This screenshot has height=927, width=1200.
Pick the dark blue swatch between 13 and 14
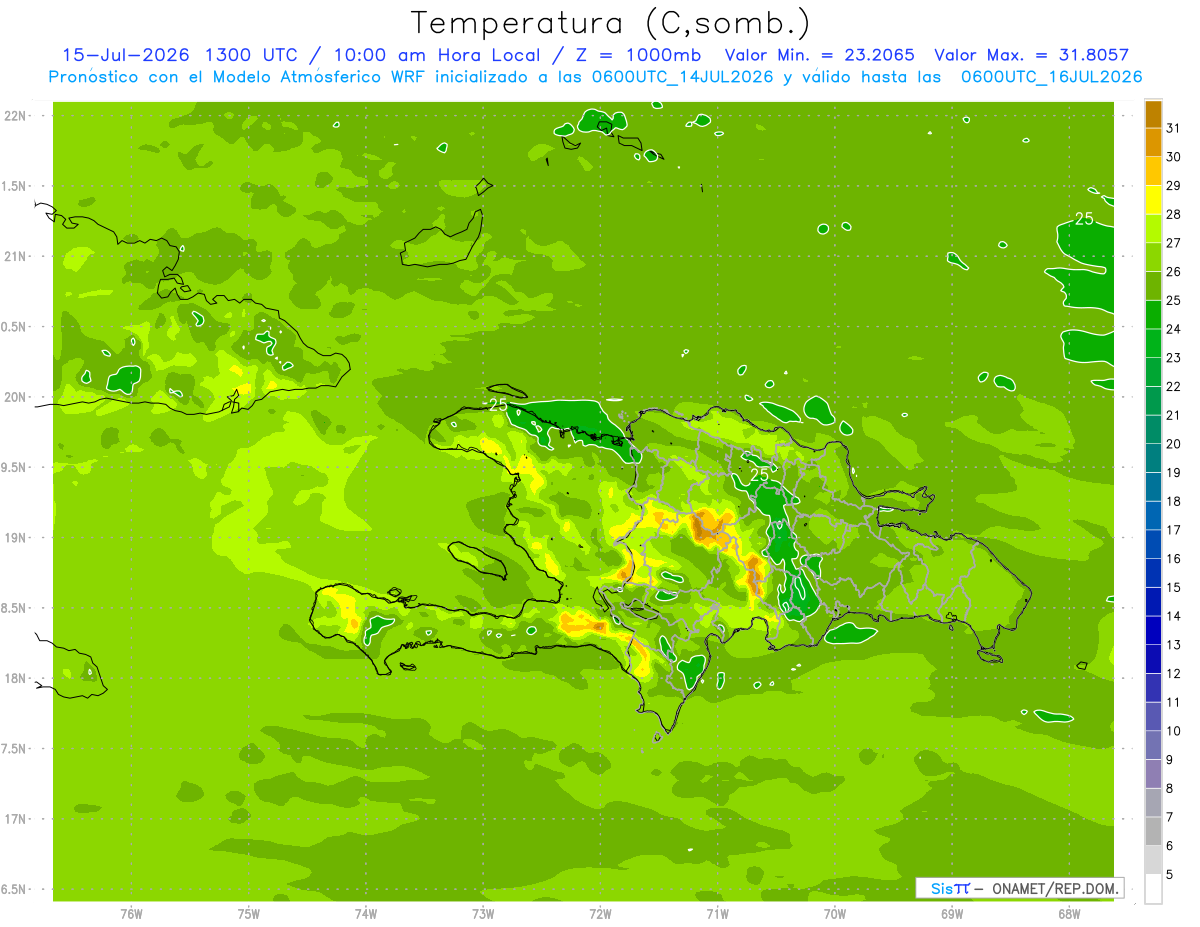pos(1153,630)
